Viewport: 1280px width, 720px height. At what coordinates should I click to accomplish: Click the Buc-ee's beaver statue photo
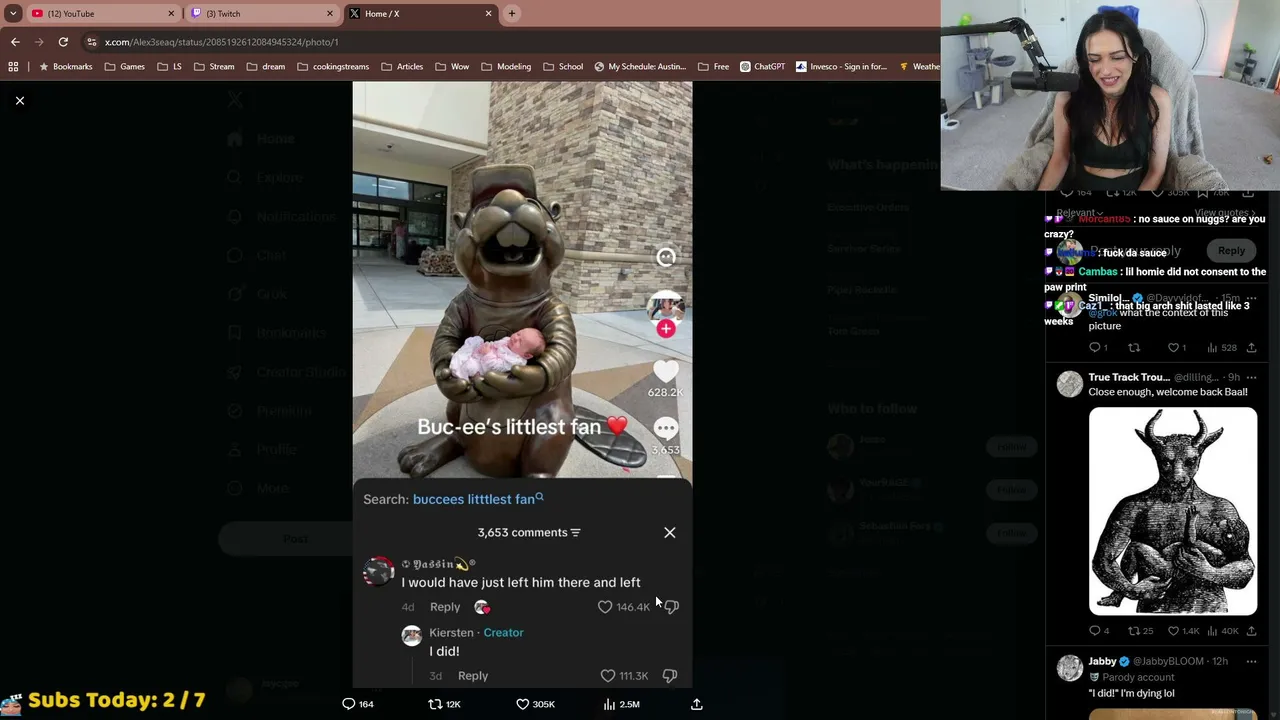[522, 280]
